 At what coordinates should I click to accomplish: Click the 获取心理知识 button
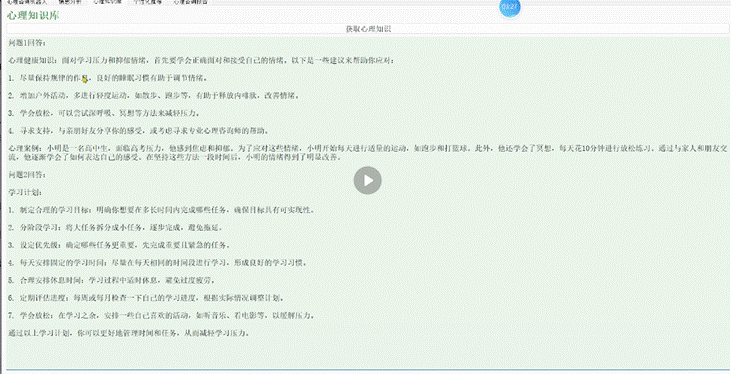[x=368, y=29]
